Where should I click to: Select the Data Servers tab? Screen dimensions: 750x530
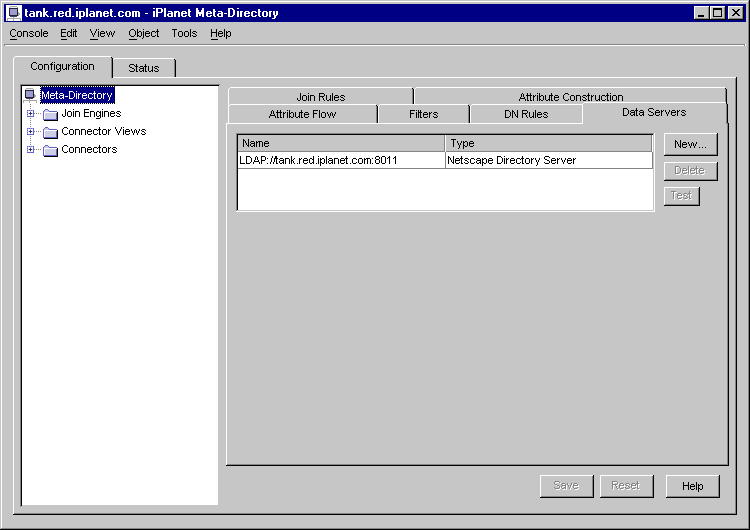(654, 112)
